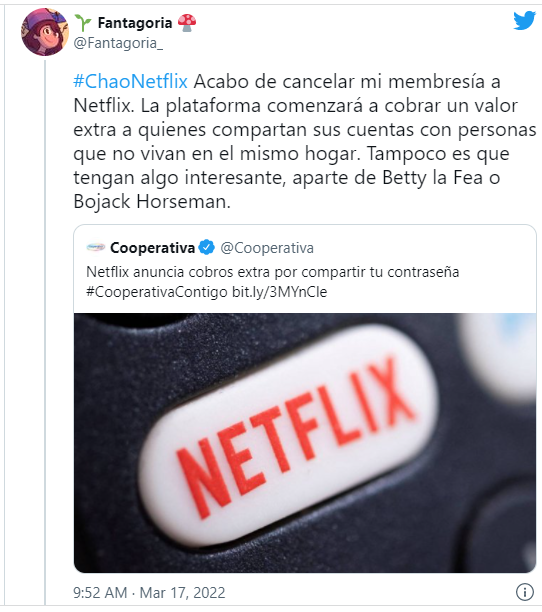
Task: Click the seedling emoji before Fantagoria
Action: click(x=83, y=23)
